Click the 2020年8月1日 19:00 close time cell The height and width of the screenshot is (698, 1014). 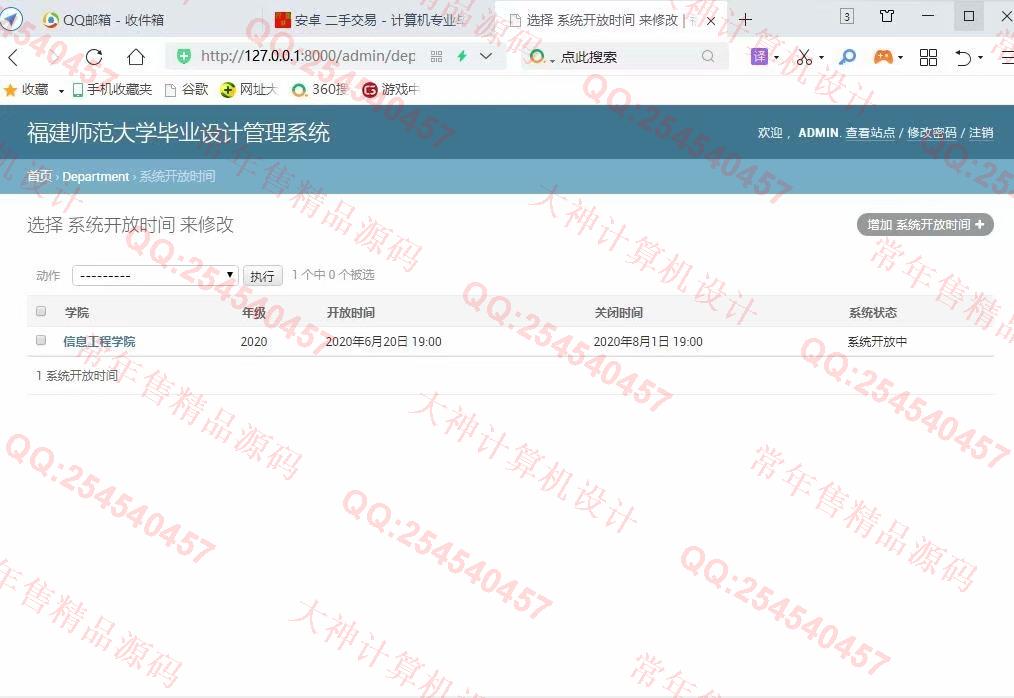648,342
